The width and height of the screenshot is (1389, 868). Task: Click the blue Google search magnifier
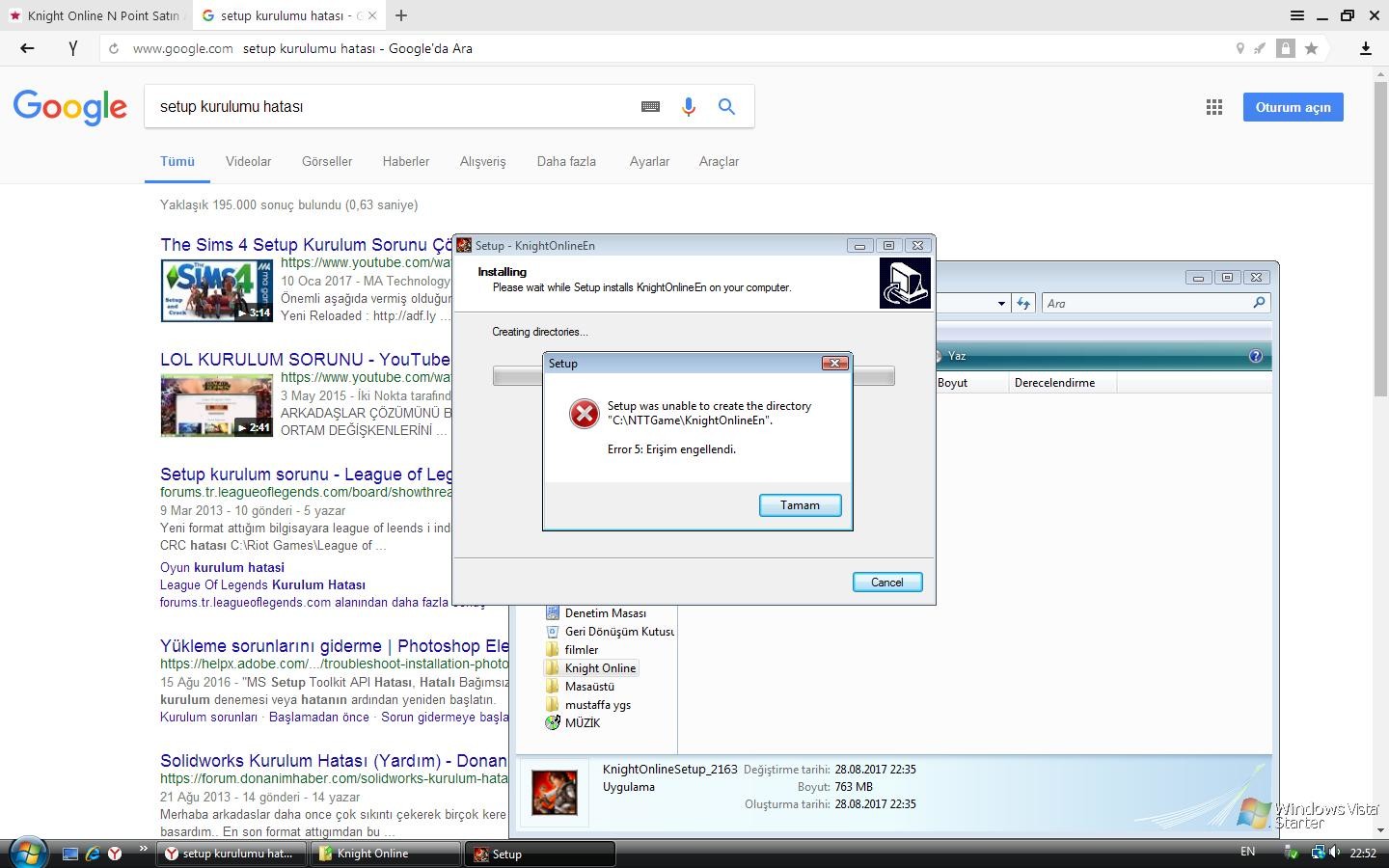coord(727,107)
